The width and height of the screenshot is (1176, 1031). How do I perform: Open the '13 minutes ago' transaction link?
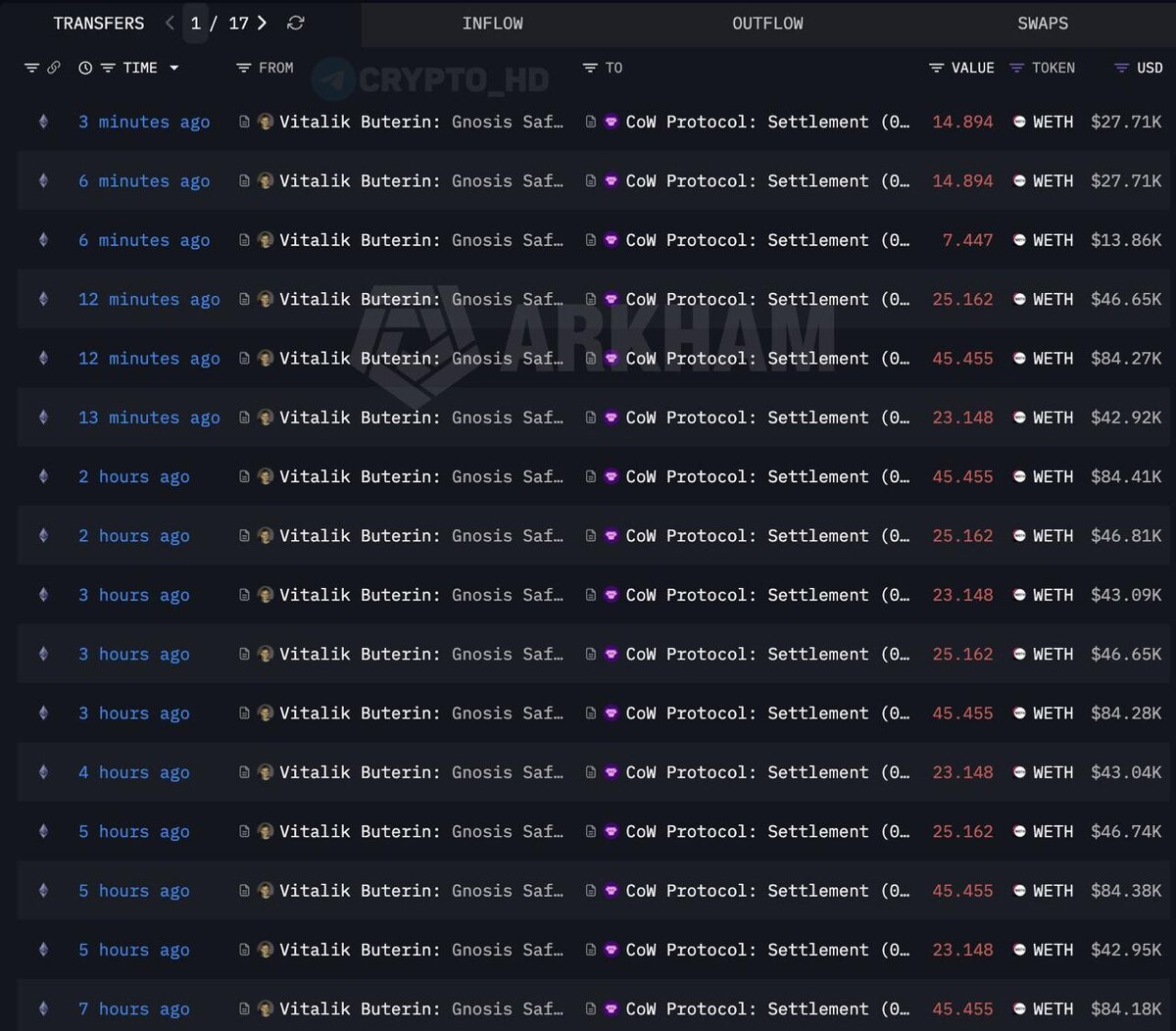(x=149, y=417)
